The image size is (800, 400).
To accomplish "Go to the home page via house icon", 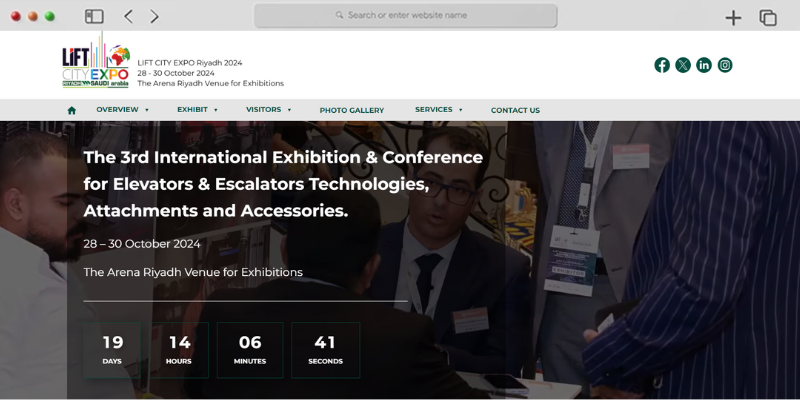I will (x=71, y=110).
